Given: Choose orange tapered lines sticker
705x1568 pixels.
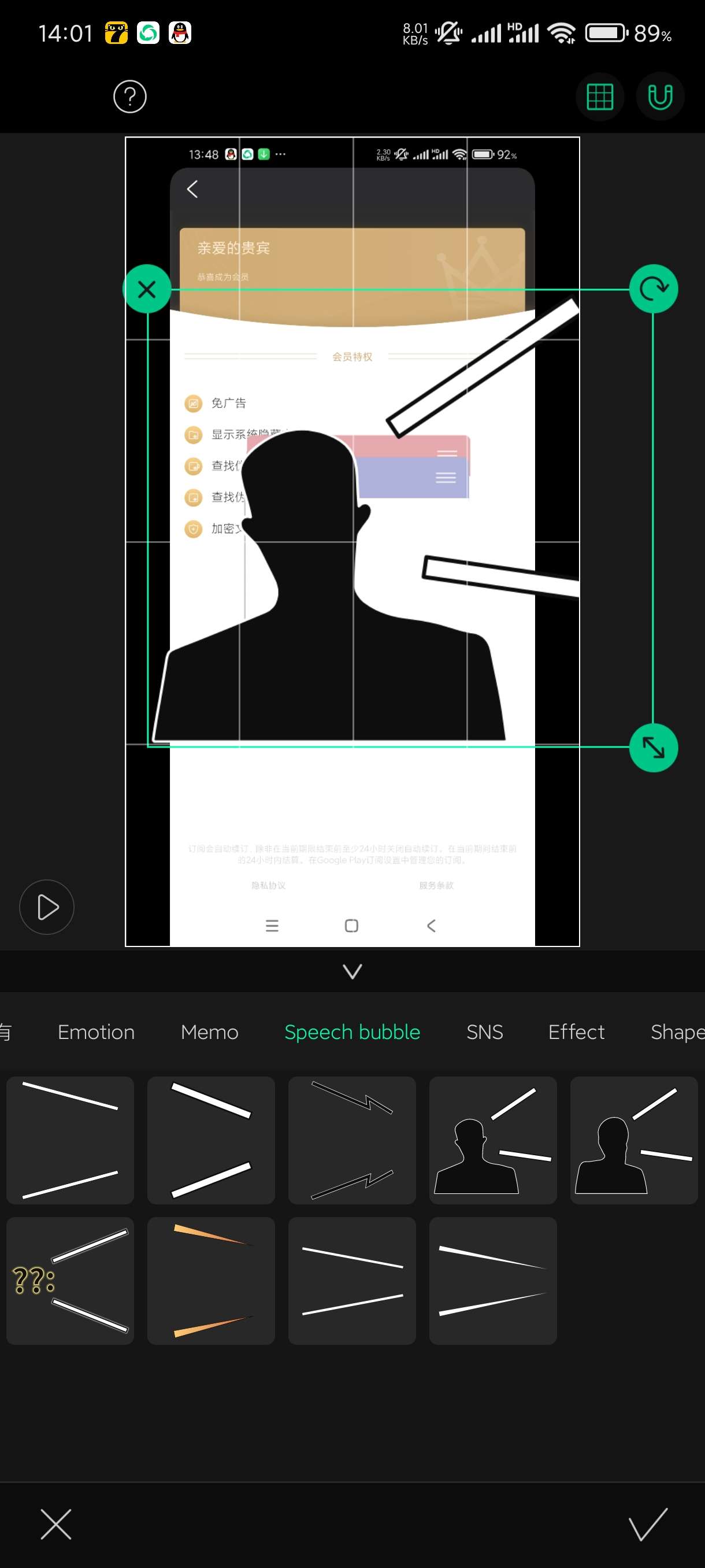Looking at the screenshot, I should (211, 1281).
